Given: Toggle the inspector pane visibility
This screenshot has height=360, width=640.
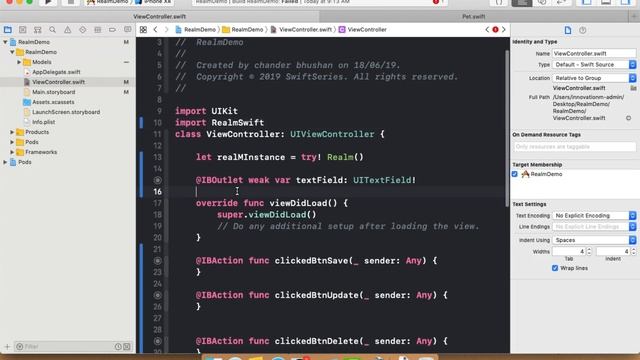Looking at the screenshot, I should click(x=625, y=2).
